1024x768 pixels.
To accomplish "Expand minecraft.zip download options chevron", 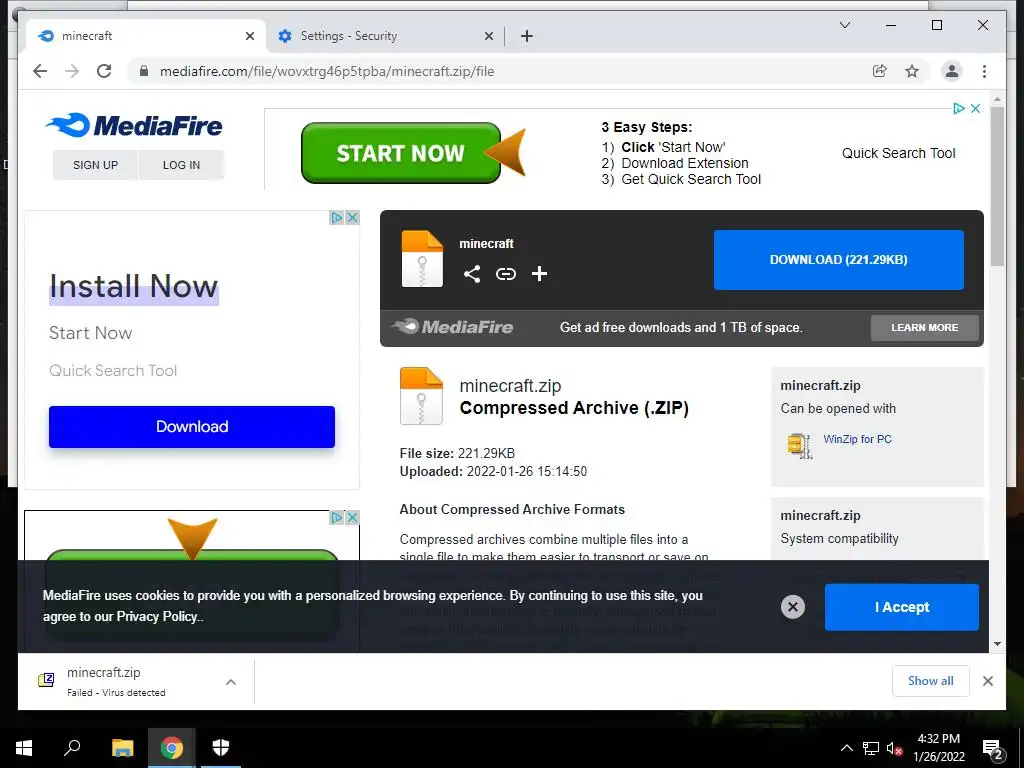I will pos(231,682).
